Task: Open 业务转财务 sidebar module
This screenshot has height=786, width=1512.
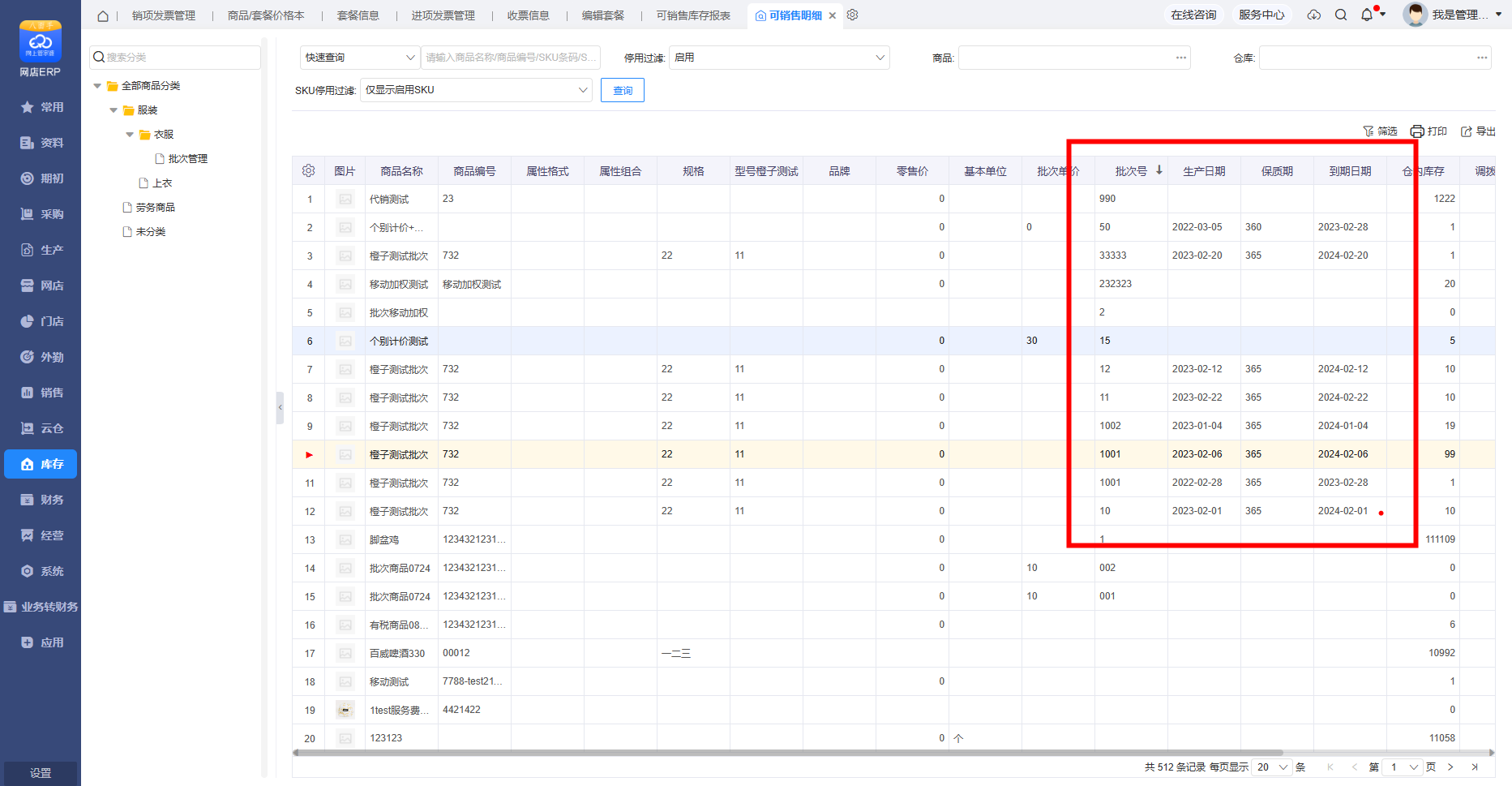Action: point(41,607)
